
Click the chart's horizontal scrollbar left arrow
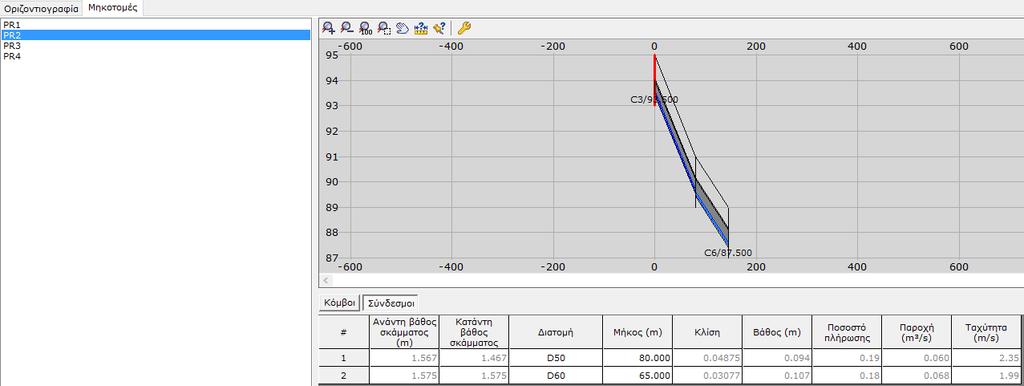[x=325, y=281]
